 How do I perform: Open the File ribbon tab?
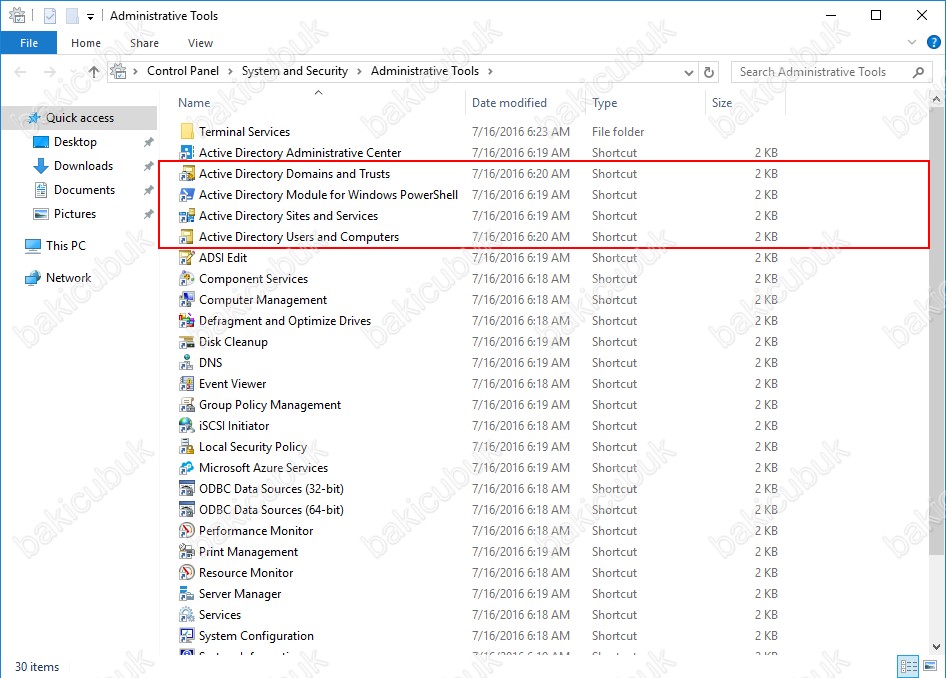pyautogui.click(x=29, y=43)
